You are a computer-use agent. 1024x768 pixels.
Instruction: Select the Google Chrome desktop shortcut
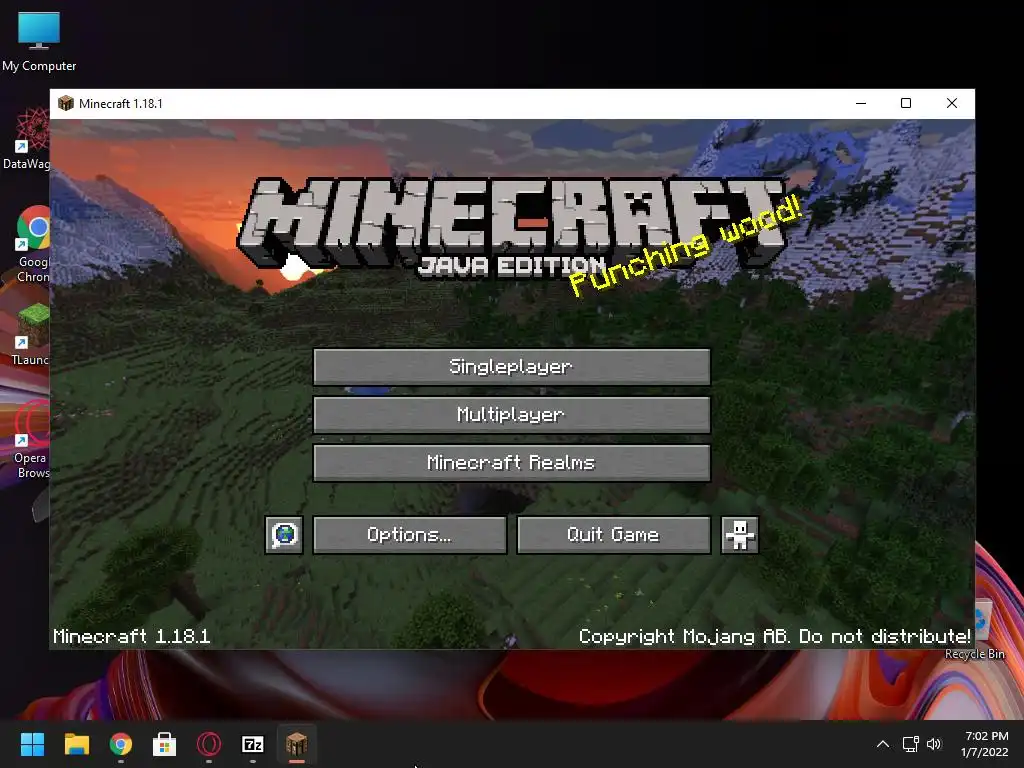(x=31, y=244)
